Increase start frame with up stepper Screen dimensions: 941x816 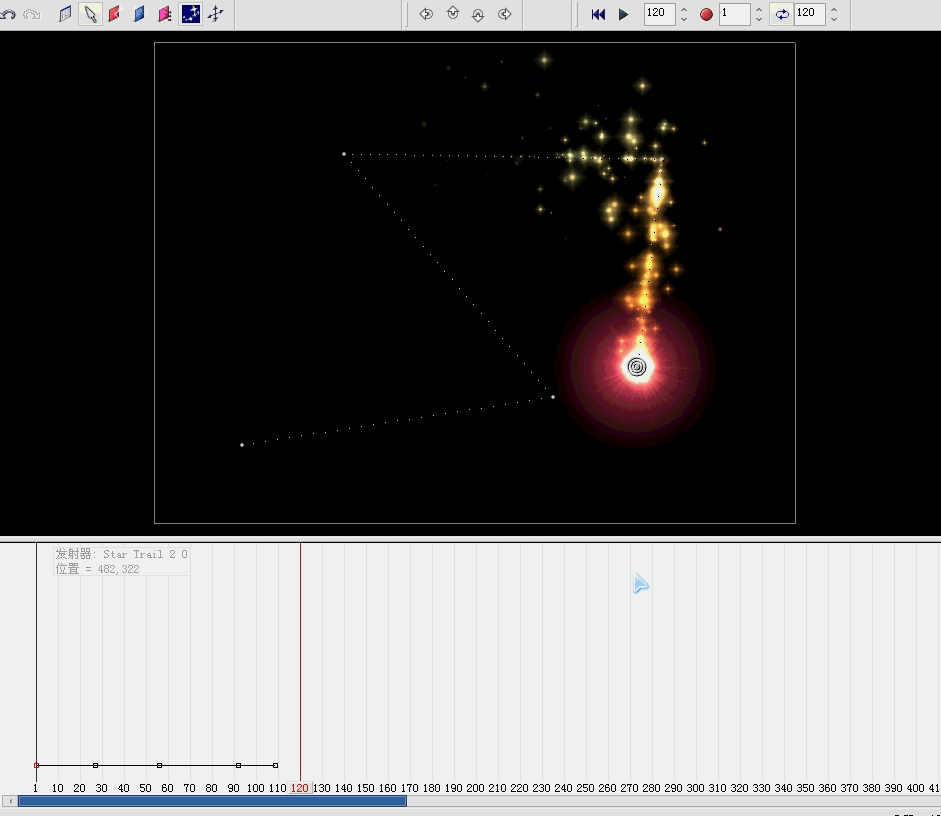[759, 9]
